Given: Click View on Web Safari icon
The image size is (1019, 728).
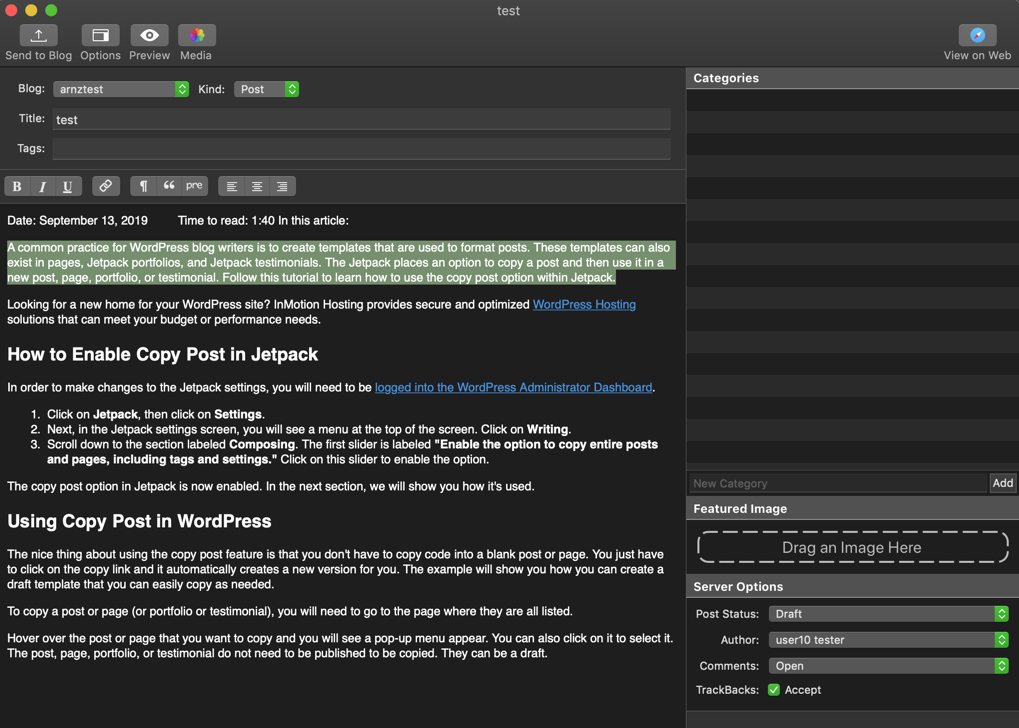Looking at the screenshot, I should tap(976, 36).
